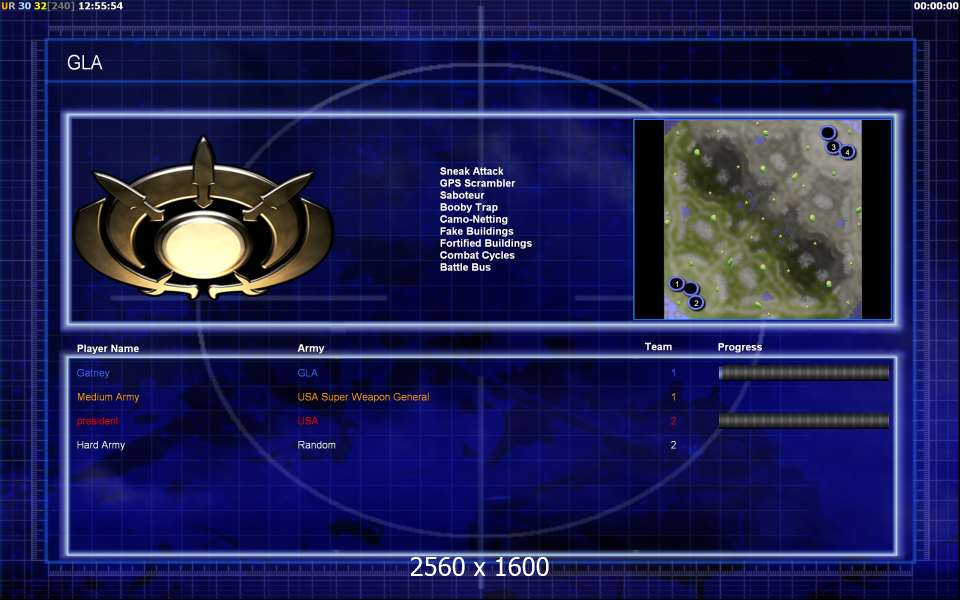The height and width of the screenshot is (600, 960).
Task: Click the Team column header
Action: [658, 347]
